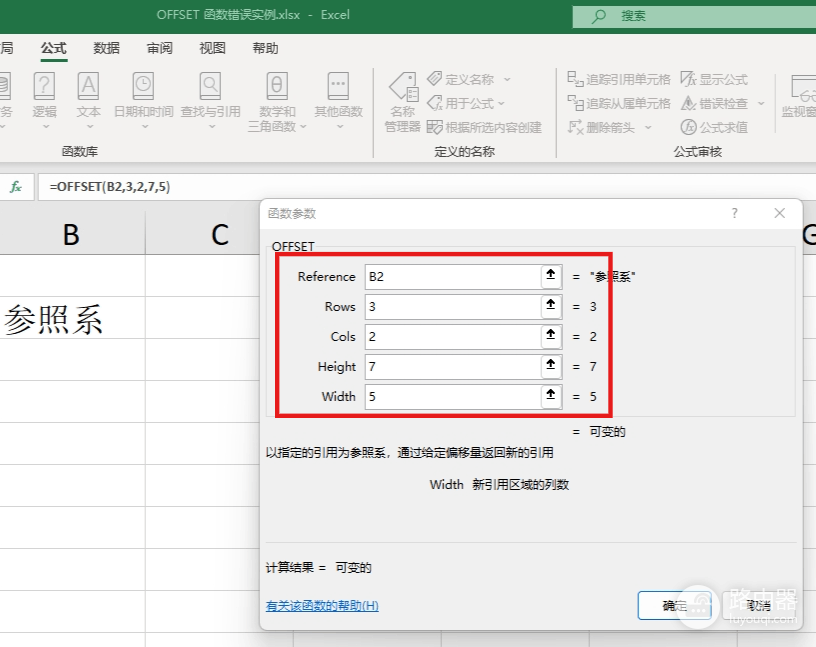Confirm with the 确定 button
Image resolution: width=816 pixels, height=647 pixels.
(674, 605)
